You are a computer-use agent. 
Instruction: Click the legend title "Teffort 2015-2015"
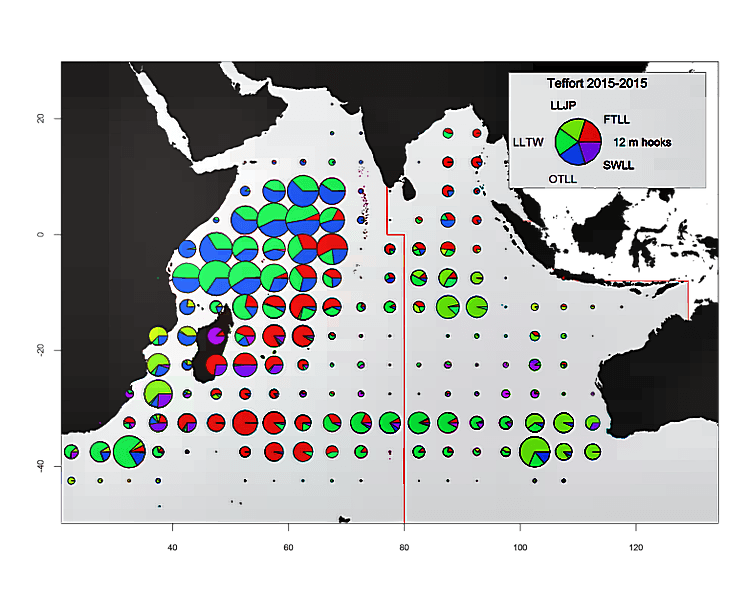point(596,83)
